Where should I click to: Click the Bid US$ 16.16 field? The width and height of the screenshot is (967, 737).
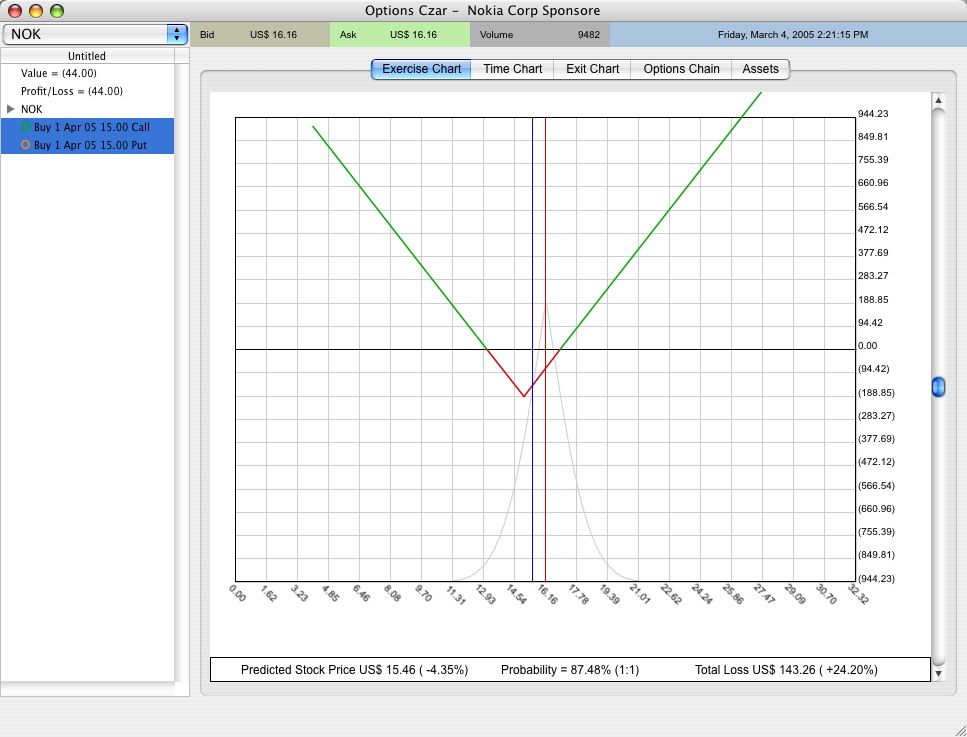(x=260, y=35)
